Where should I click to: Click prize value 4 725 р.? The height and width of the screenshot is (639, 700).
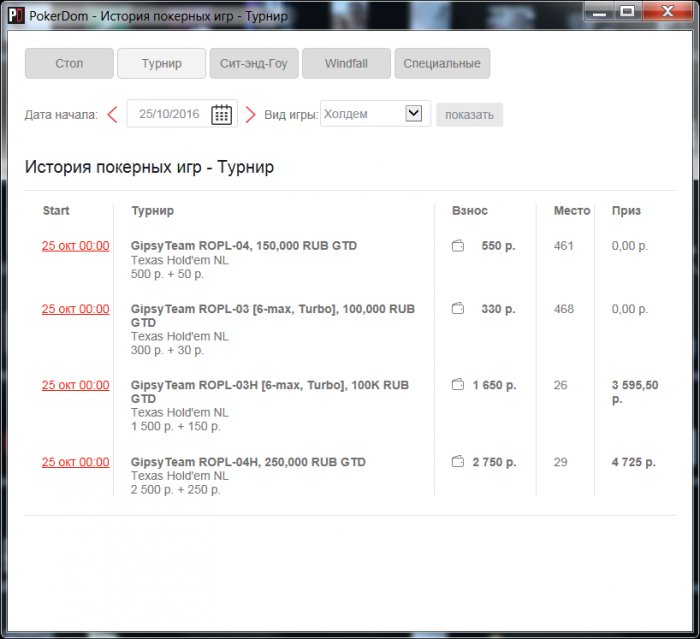click(633, 462)
